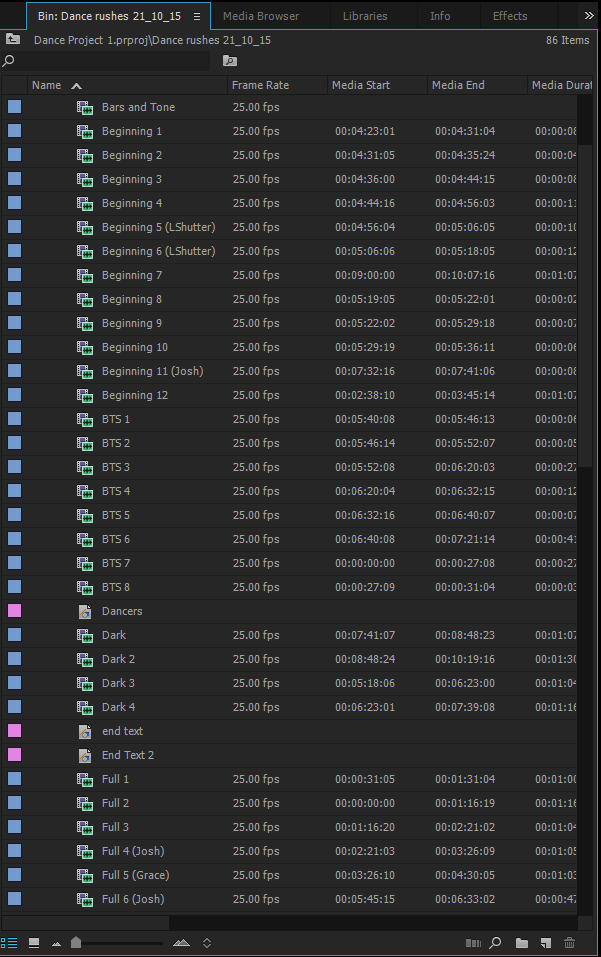Switch to Icon View button

tap(34, 943)
